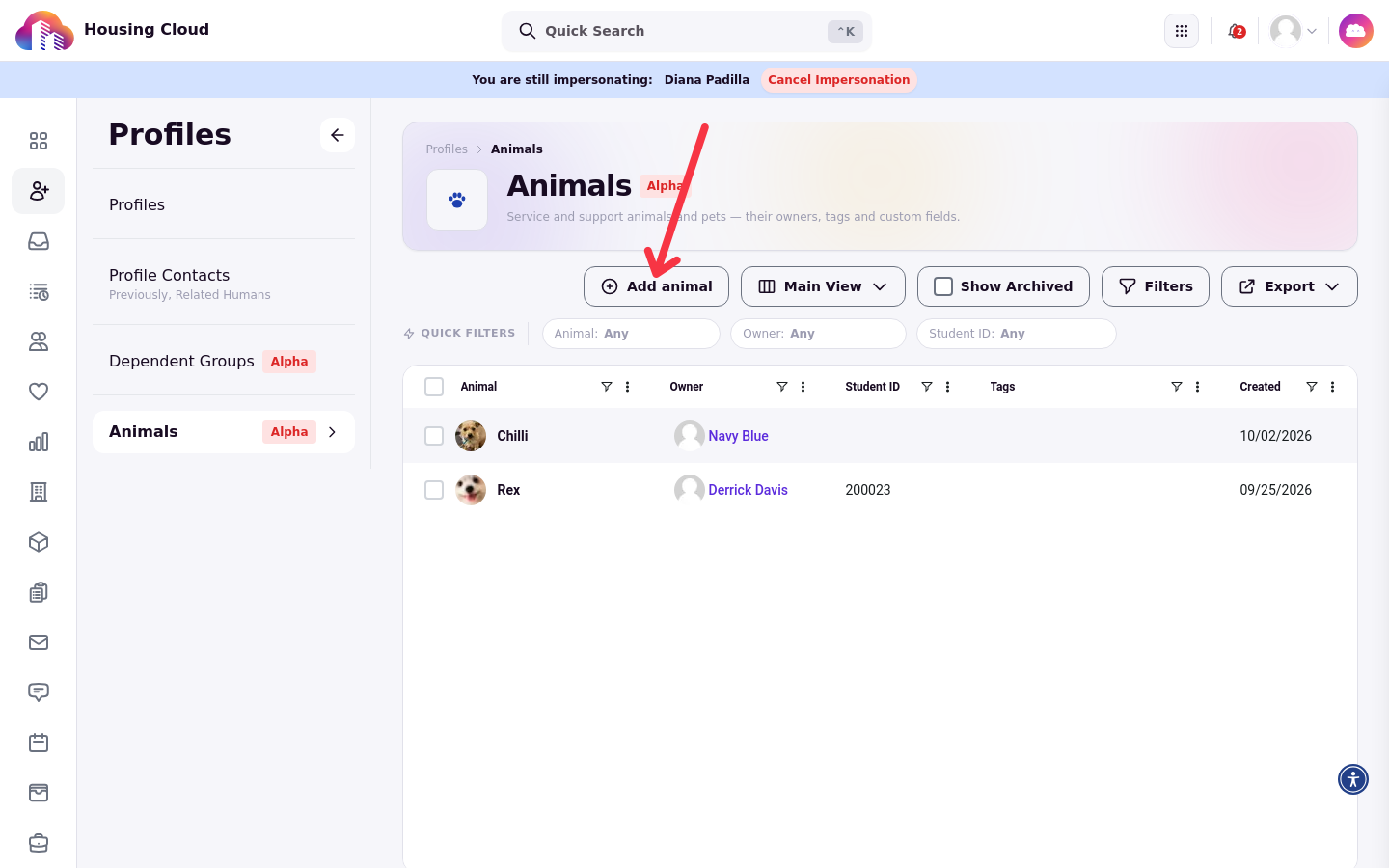Open the apps grid launcher icon
Viewport: 1389px width, 868px height.
[x=1182, y=31]
